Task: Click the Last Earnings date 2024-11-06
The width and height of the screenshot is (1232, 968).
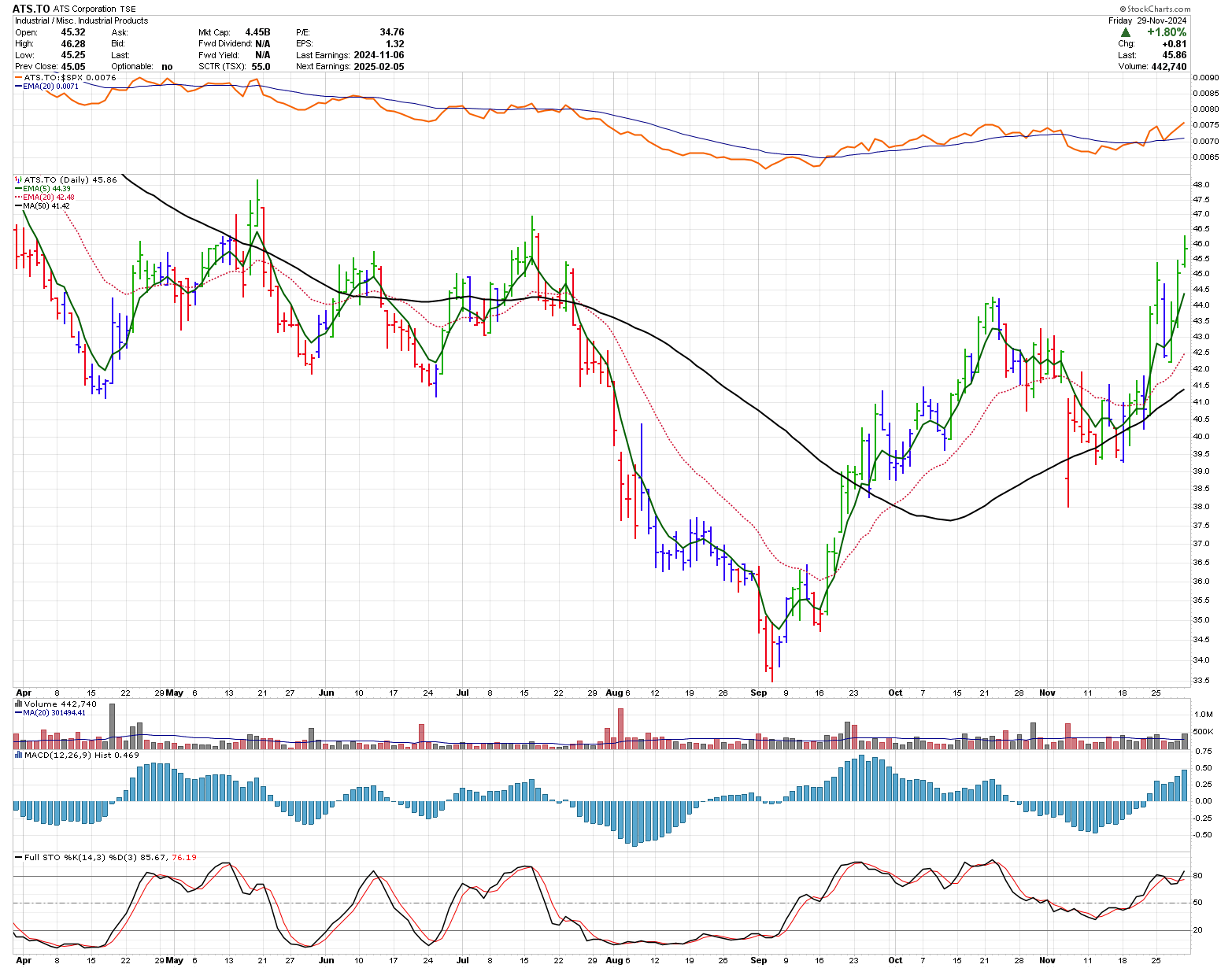Action: pos(379,55)
